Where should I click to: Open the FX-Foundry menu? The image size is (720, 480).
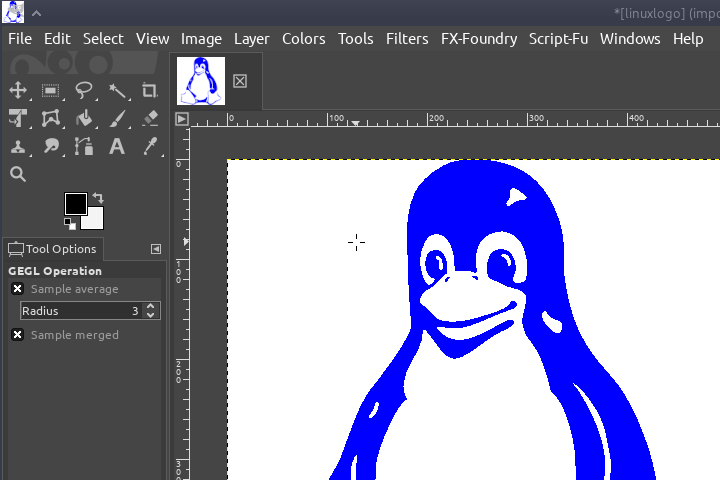tap(479, 39)
